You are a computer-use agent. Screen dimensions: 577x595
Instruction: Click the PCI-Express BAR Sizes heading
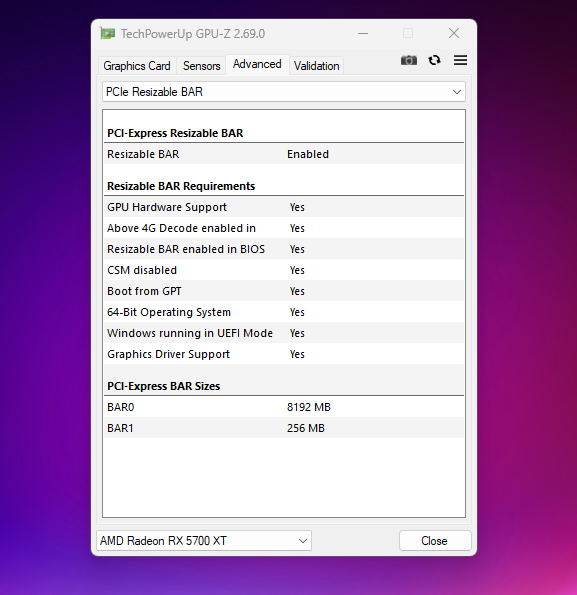coord(164,386)
